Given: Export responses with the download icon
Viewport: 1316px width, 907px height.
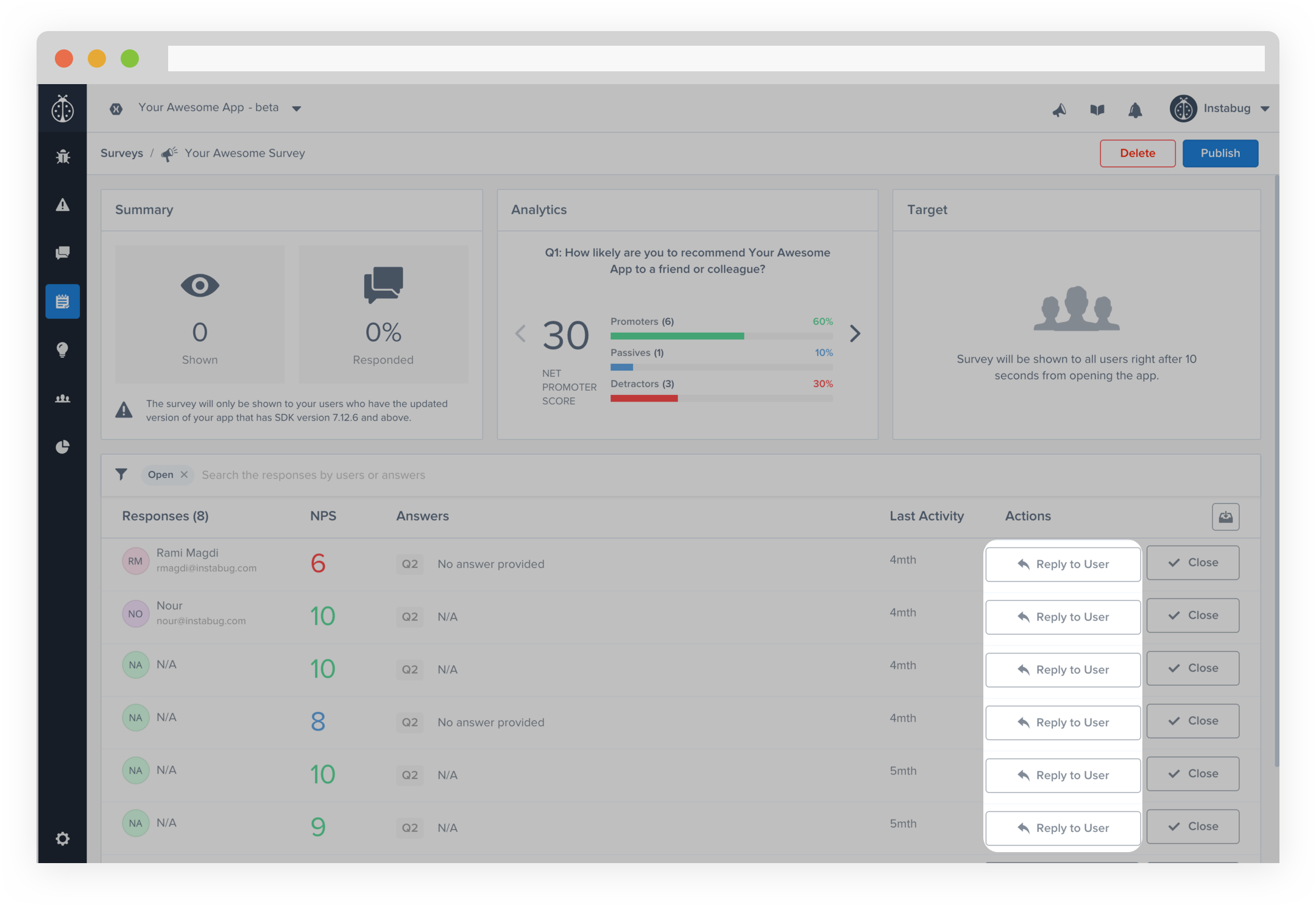Looking at the screenshot, I should (x=1225, y=517).
